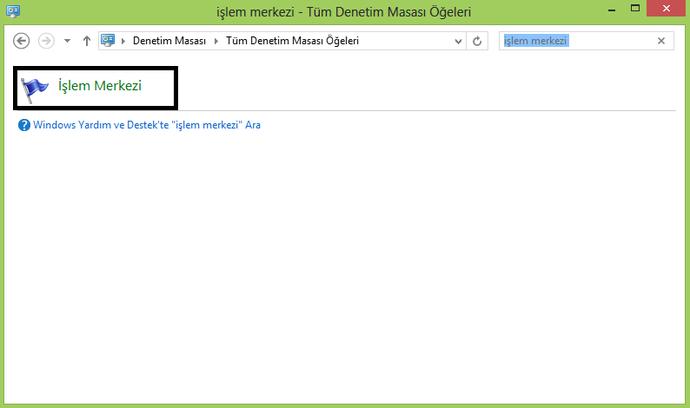The height and width of the screenshot is (408, 690).
Task: Clear the search box with X
Action: 661,41
